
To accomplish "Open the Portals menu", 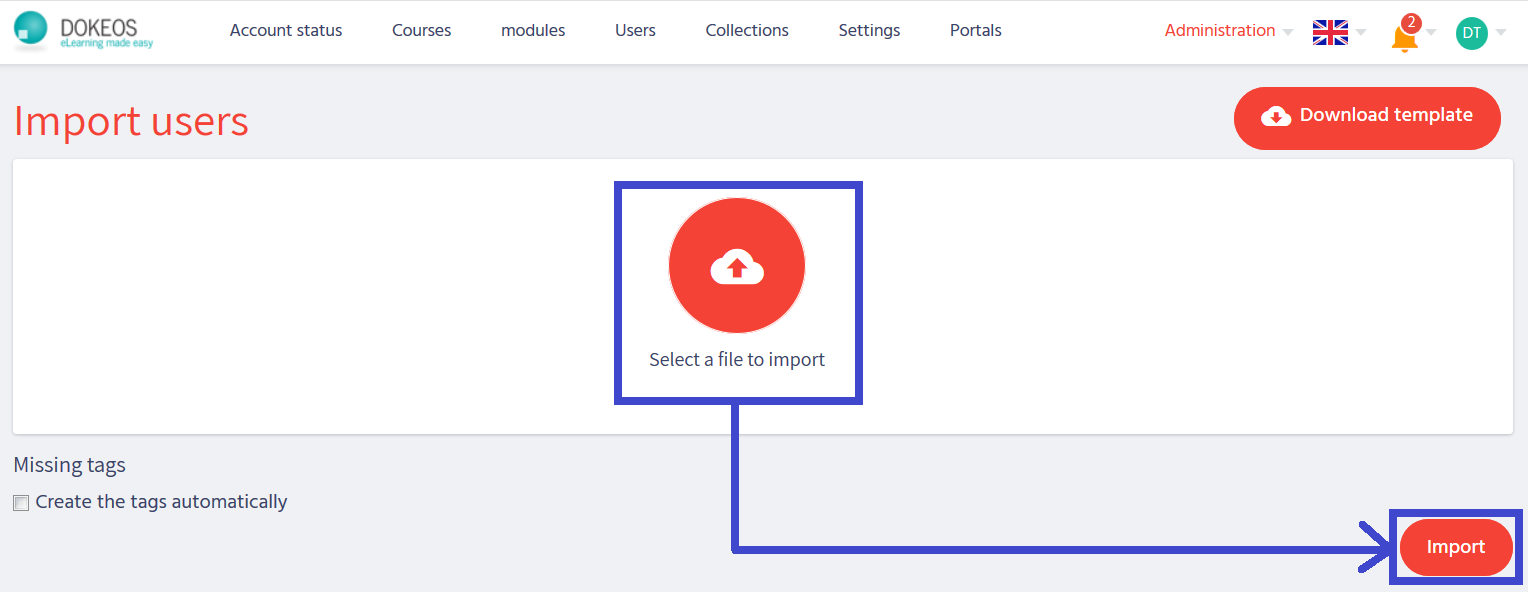I will pos(975,31).
